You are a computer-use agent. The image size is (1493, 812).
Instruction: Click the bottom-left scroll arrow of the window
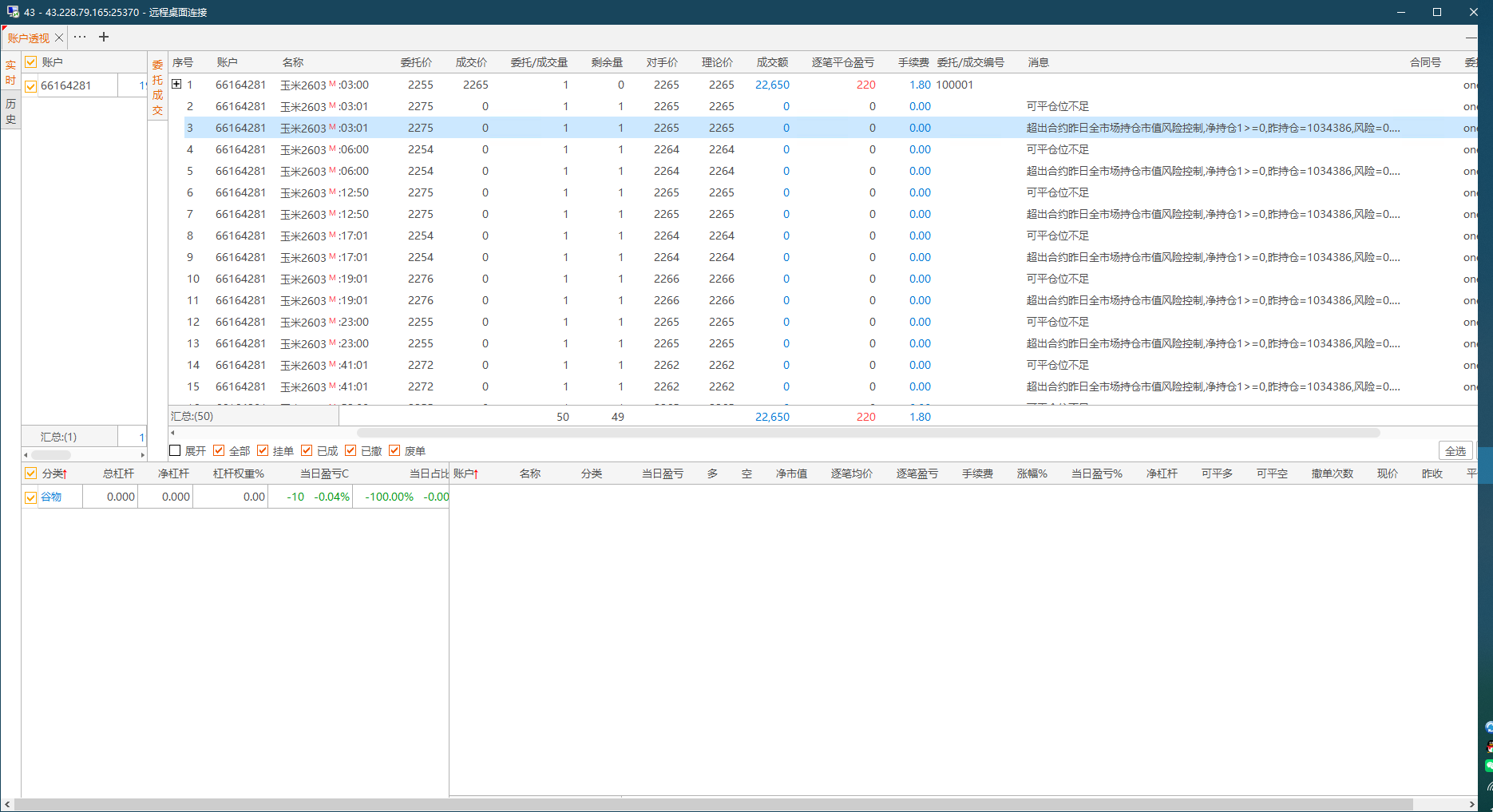(7, 804)
